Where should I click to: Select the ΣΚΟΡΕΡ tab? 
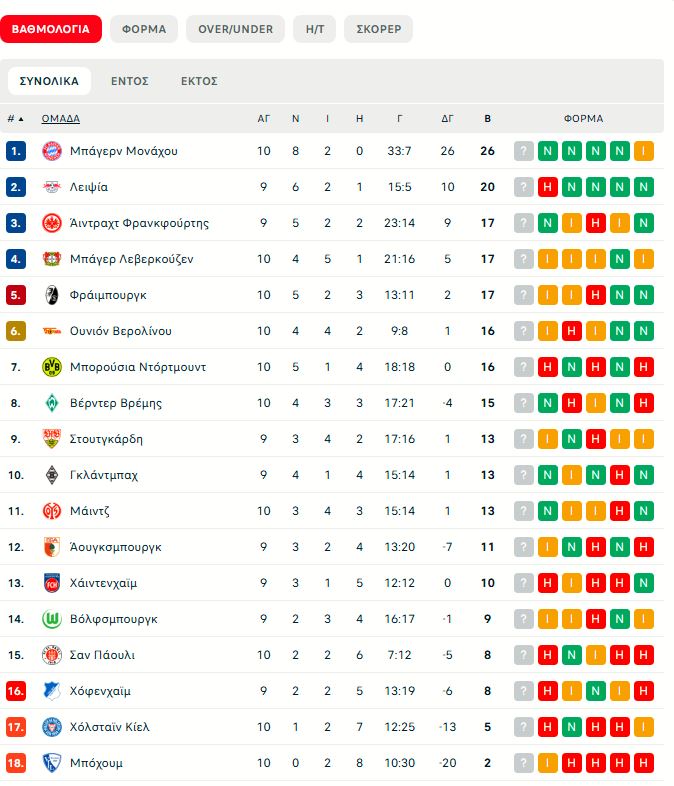click(x=378, y=29)
